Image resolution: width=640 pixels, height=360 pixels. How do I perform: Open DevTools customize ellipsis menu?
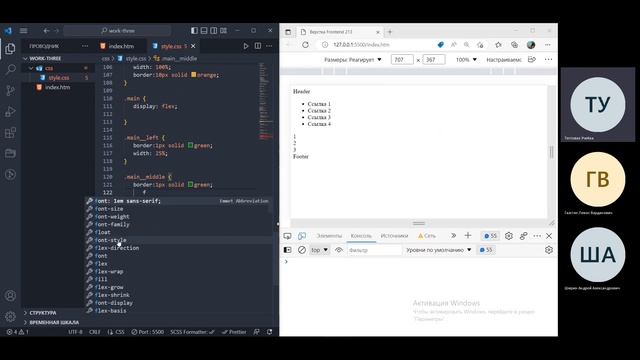tap(537, 236)
